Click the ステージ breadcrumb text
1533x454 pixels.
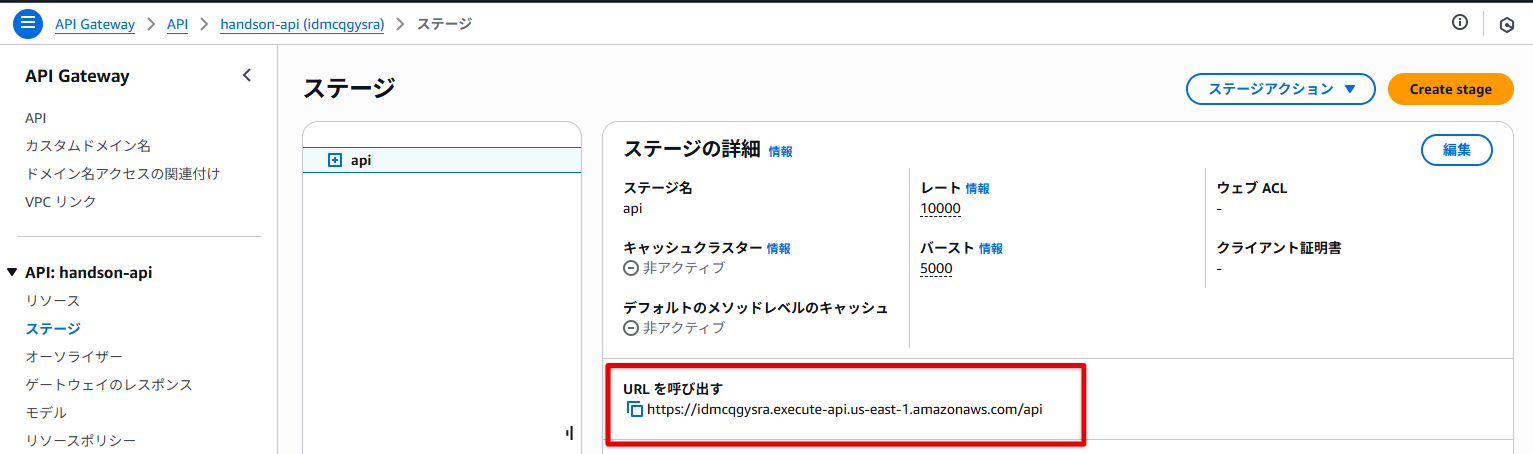[444, 24]
